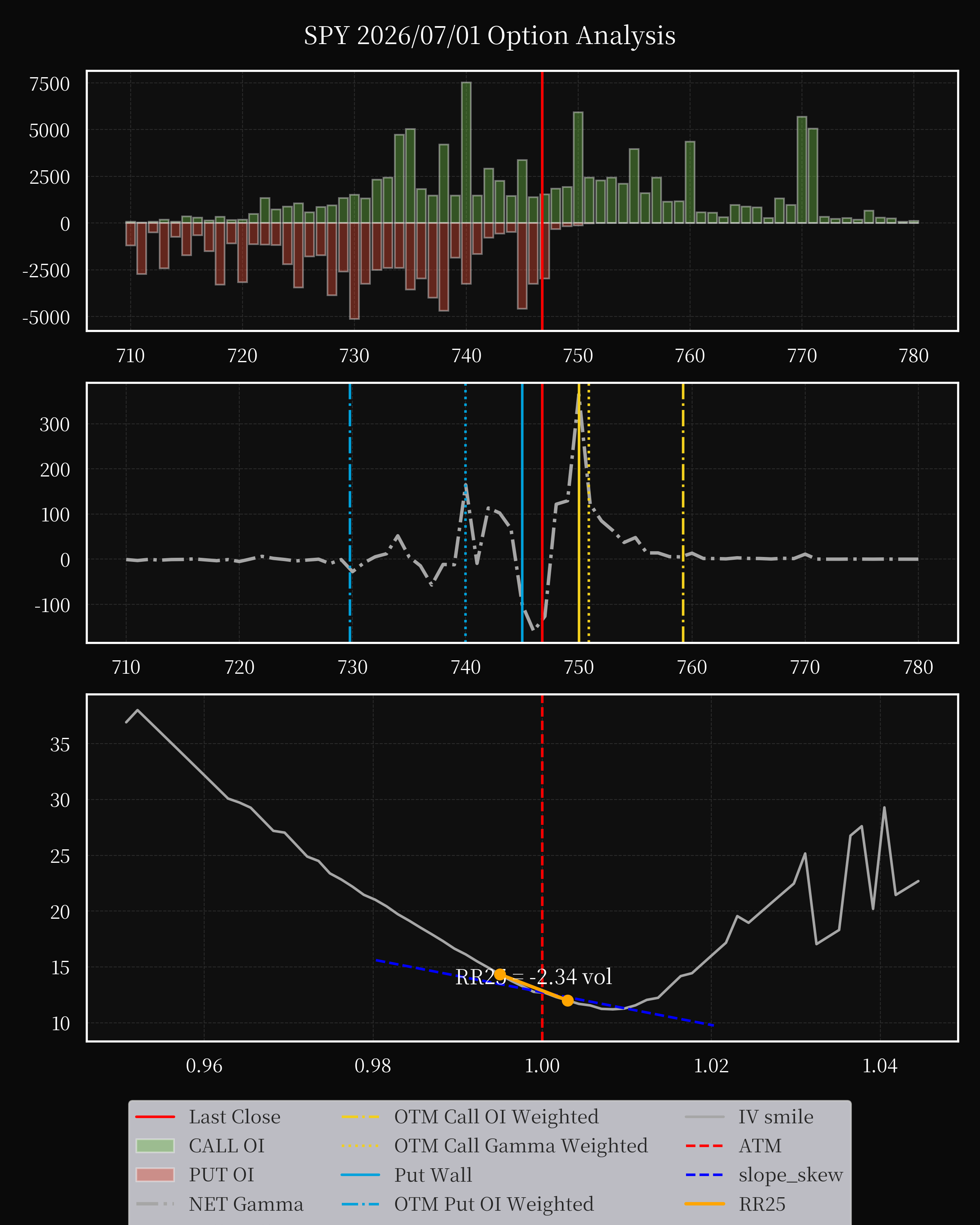Image resolution: width=980 pixels, height=1225 pixels.
Task: Click the RR25 legend entry
Action: (x=735, y=1204)
